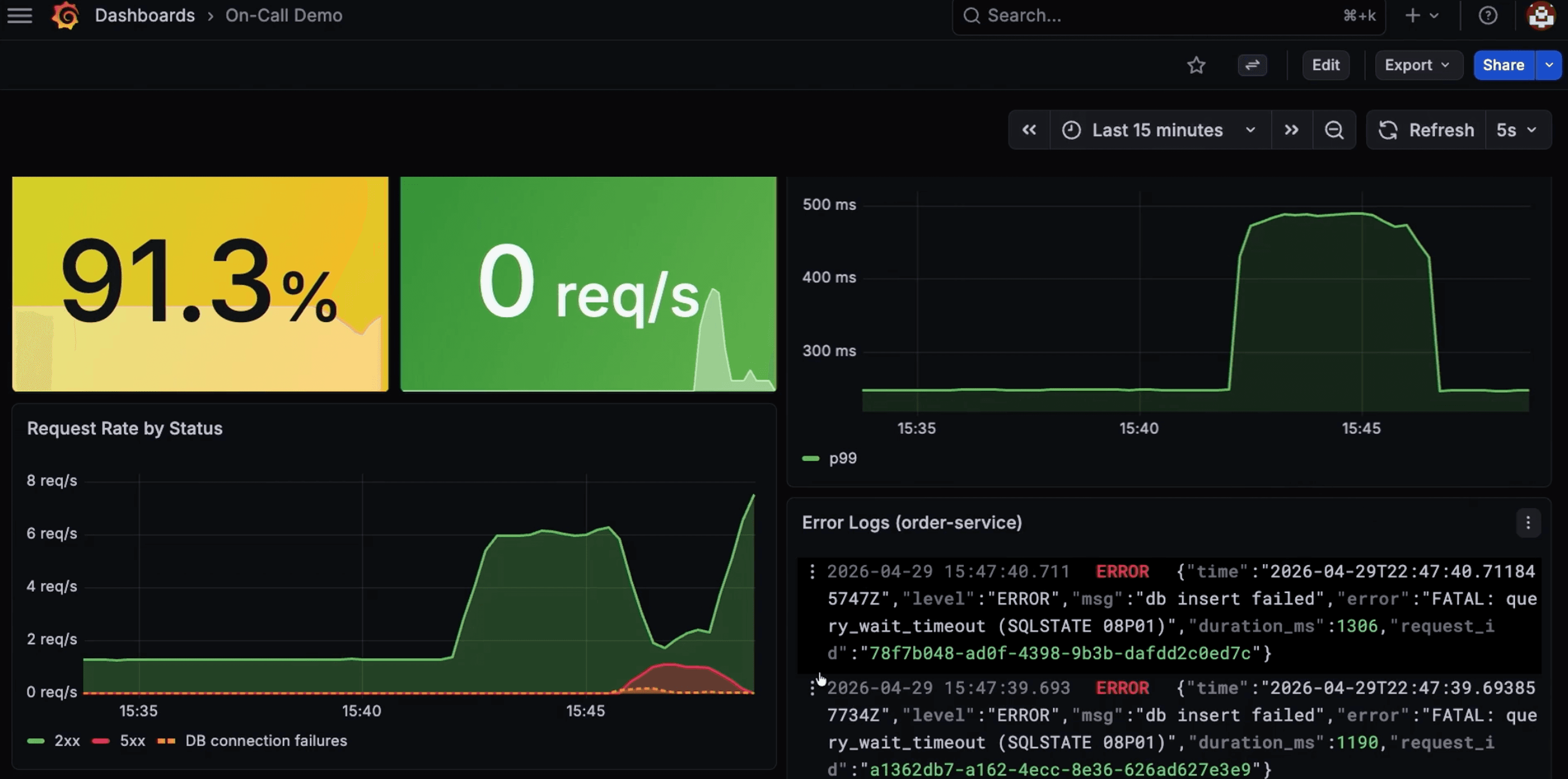Expand the 15:47:40.711 ERROR log line
This screenshot has width=1568, height=779.
tap(1169, 612)
